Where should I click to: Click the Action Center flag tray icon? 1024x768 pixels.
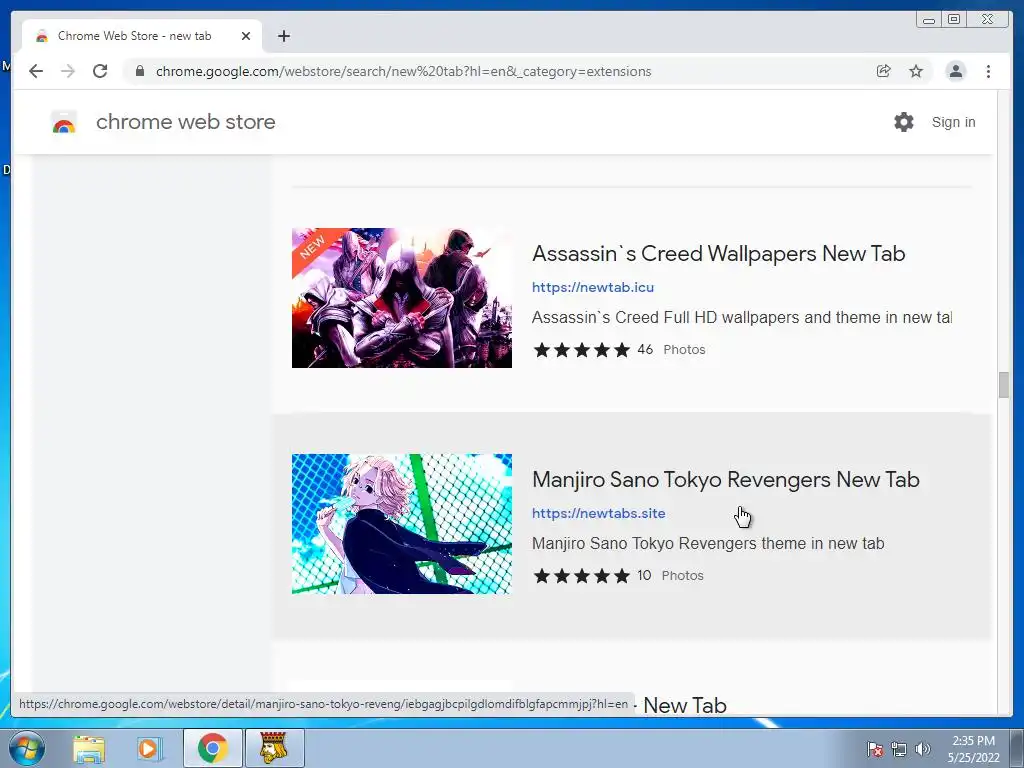[875, 749]
